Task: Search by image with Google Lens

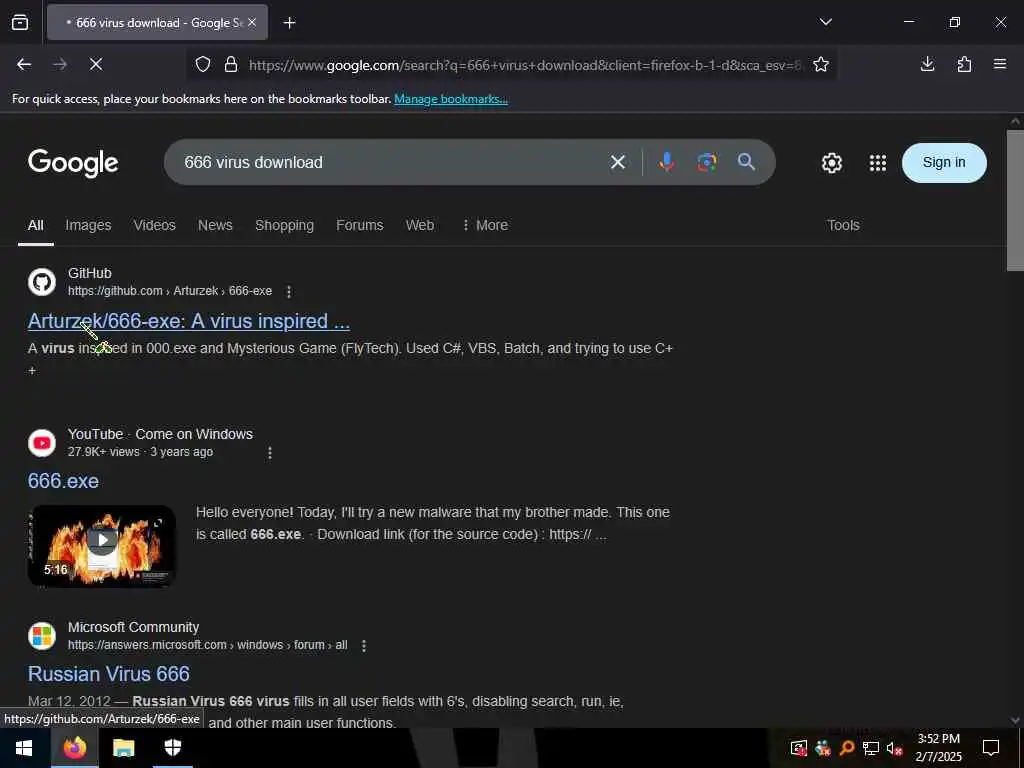Action: (707, 162)
